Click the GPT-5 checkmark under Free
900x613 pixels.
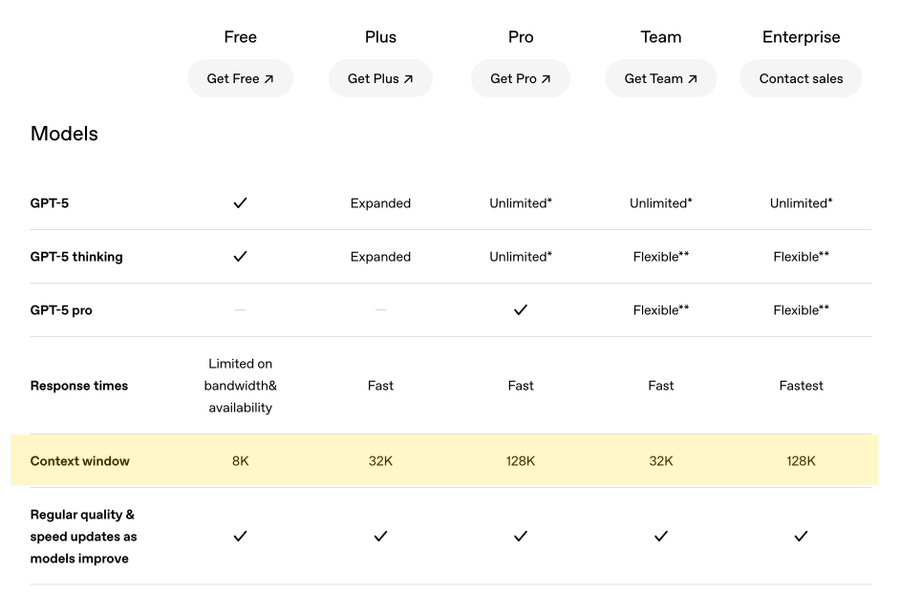(240, 203)
